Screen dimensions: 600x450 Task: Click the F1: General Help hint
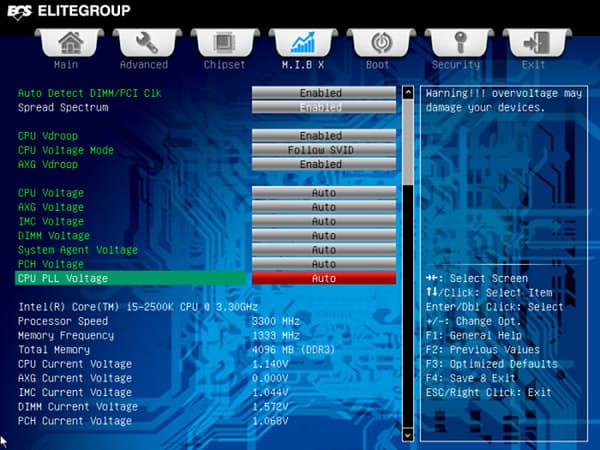pos(474,336)
